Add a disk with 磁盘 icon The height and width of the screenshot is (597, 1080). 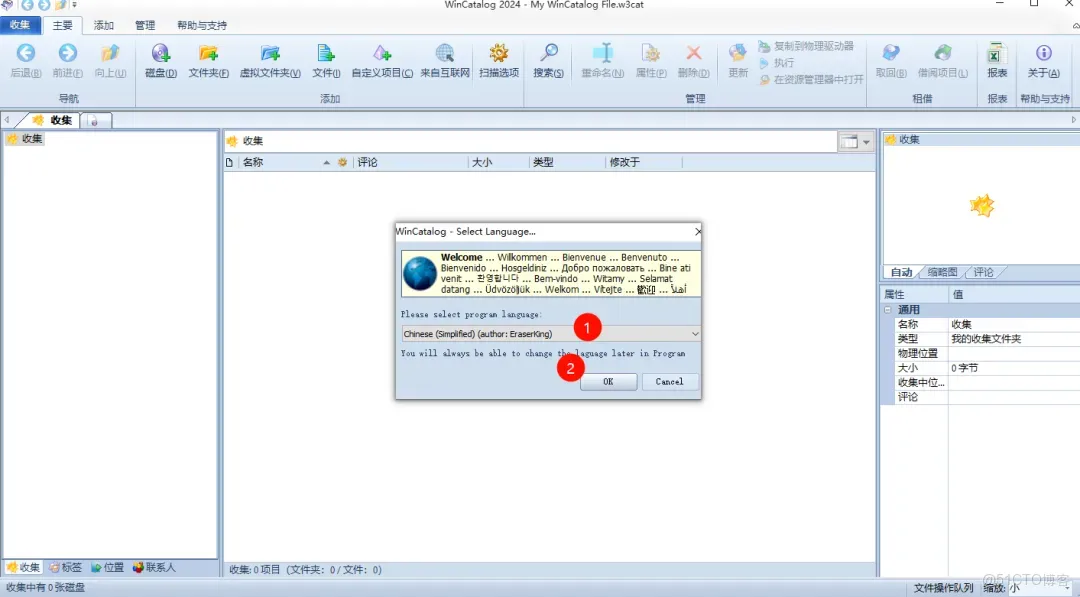coord(160,53)
